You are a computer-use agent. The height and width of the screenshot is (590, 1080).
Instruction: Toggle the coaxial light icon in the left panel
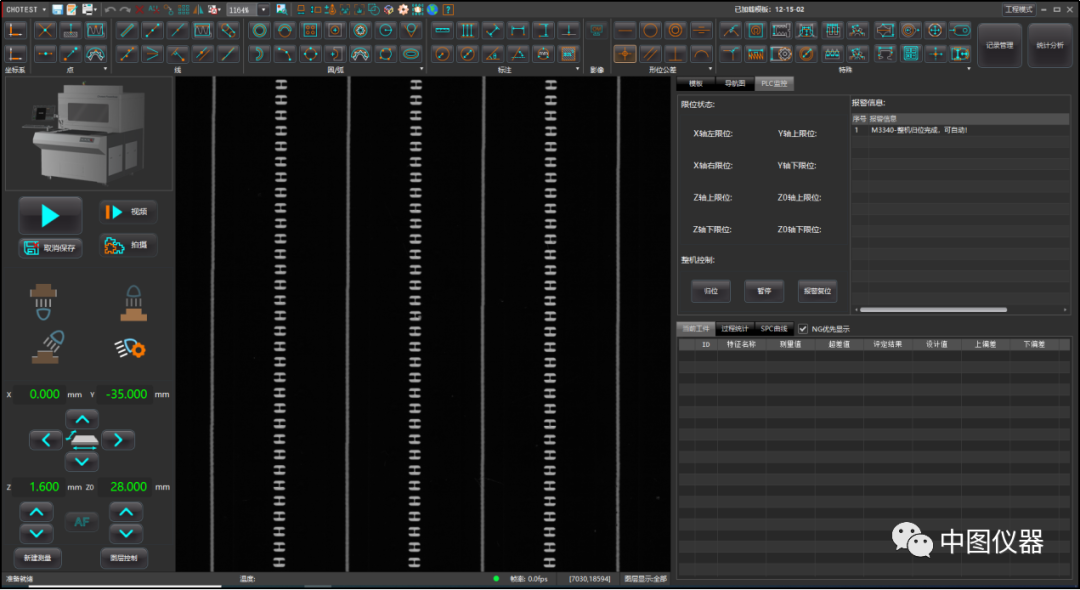tap(42, 301)
